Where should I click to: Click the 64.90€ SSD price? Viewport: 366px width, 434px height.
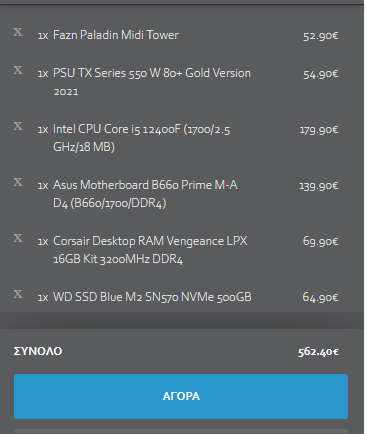[x=320, y=297]
